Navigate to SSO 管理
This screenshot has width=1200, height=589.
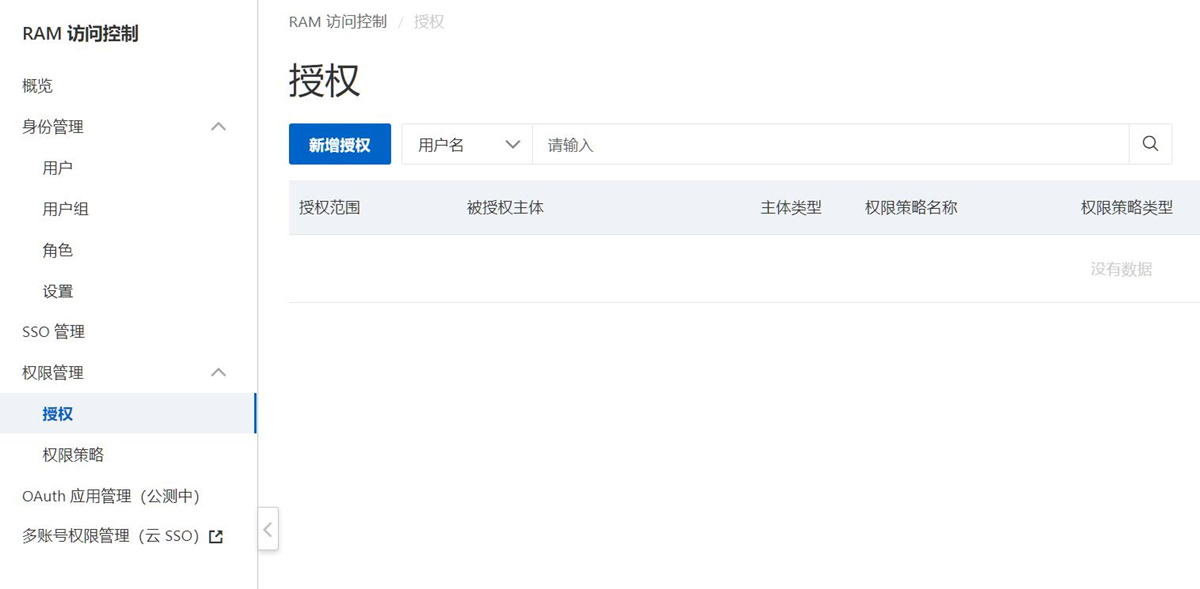click(54, 332)
